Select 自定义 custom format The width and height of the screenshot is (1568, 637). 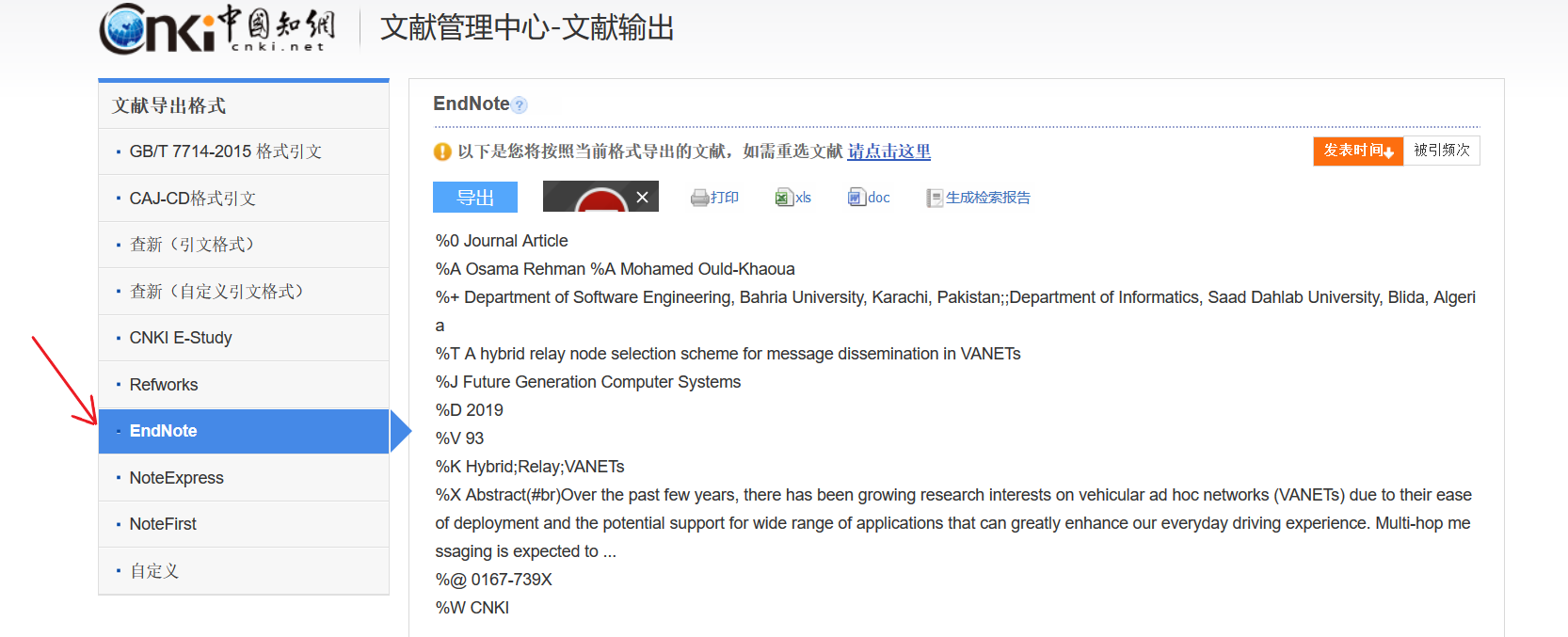[244, 571]
